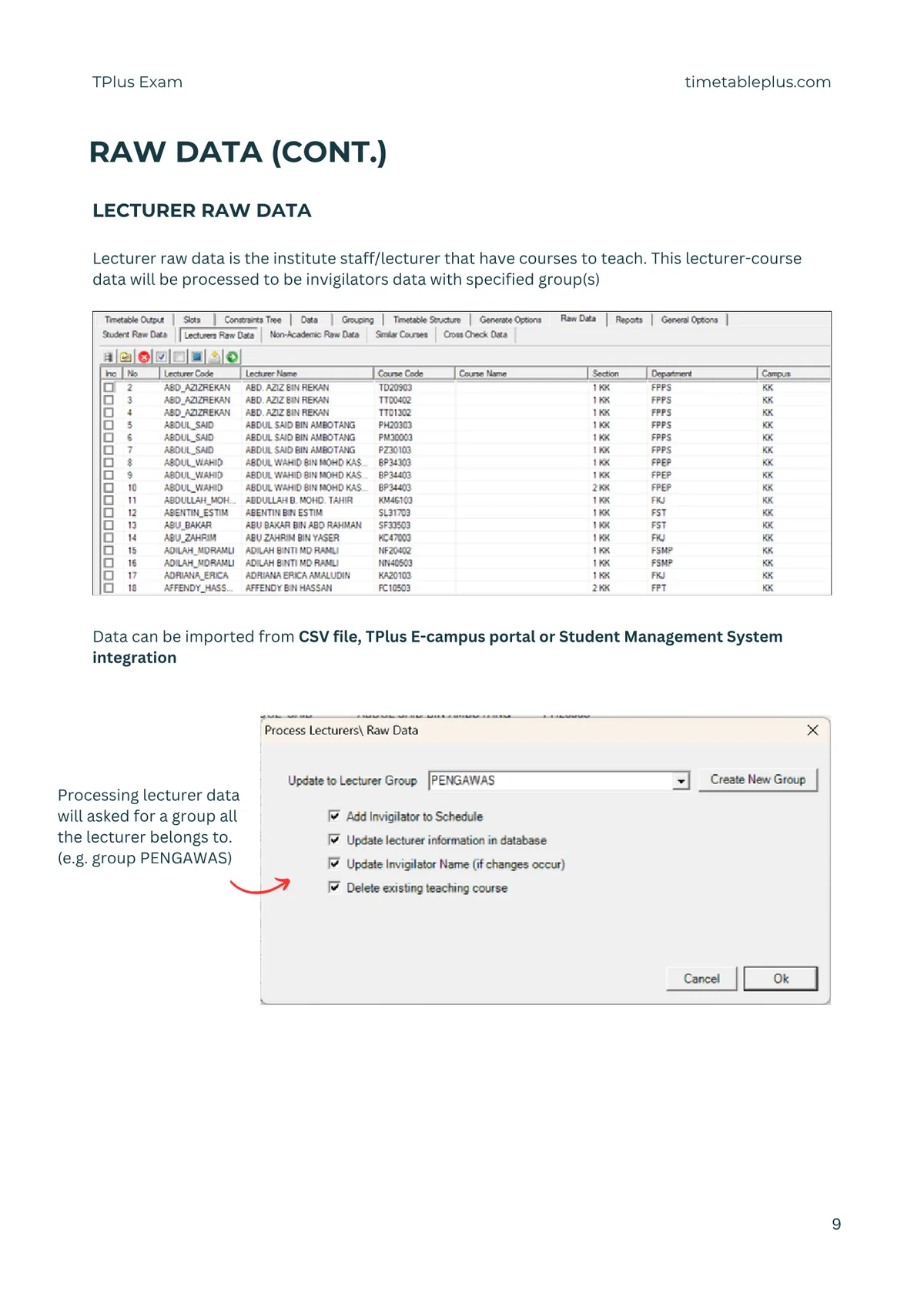The width and height of the screenshot is (924, 1307).
Task: Select lecturer name ABU BAKAR BIN ABD RAHMAN
Action: click(303, 525)
